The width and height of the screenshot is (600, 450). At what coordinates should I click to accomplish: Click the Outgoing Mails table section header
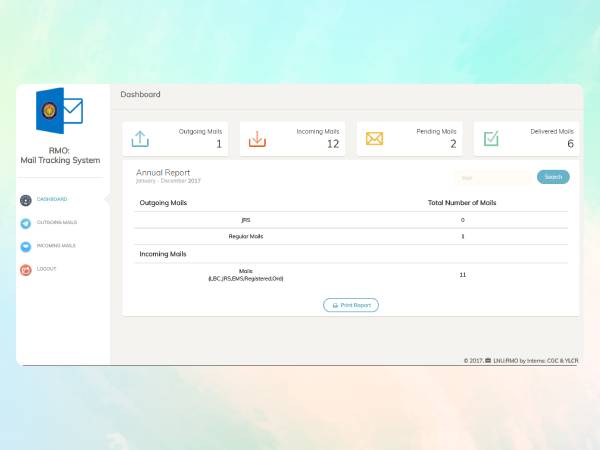coord(163,203)
